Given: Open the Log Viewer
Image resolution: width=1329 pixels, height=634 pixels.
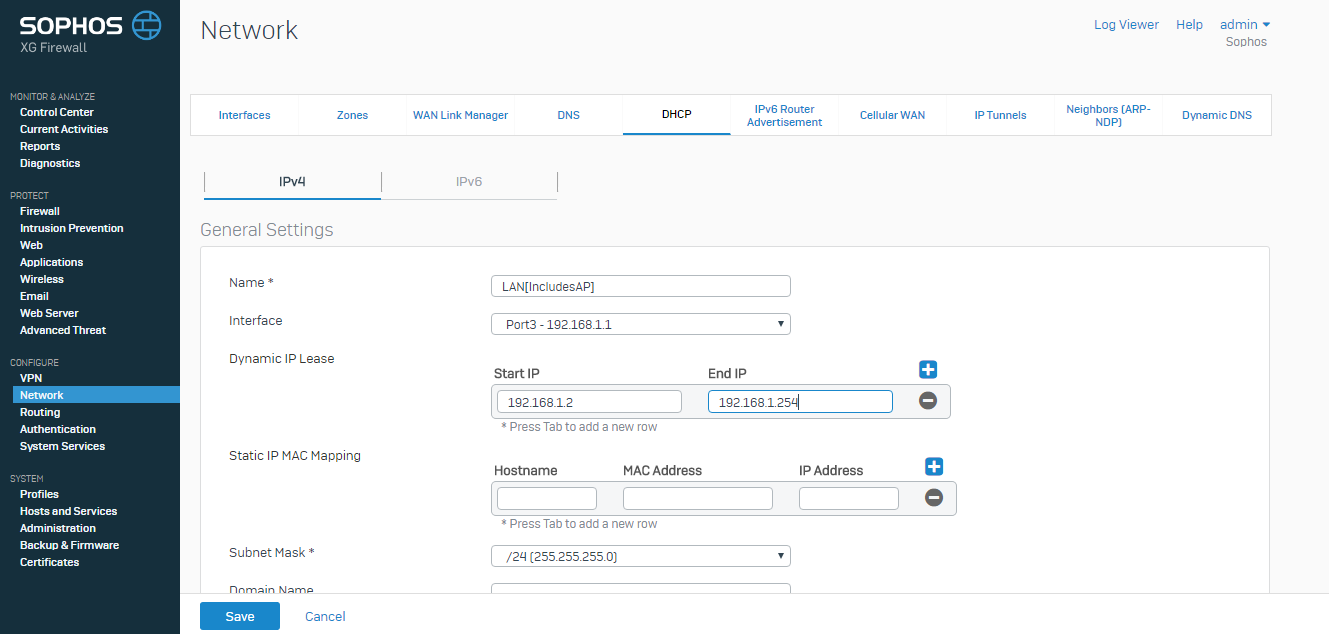Looking at the screenshot, I should tap(1126, 24).
